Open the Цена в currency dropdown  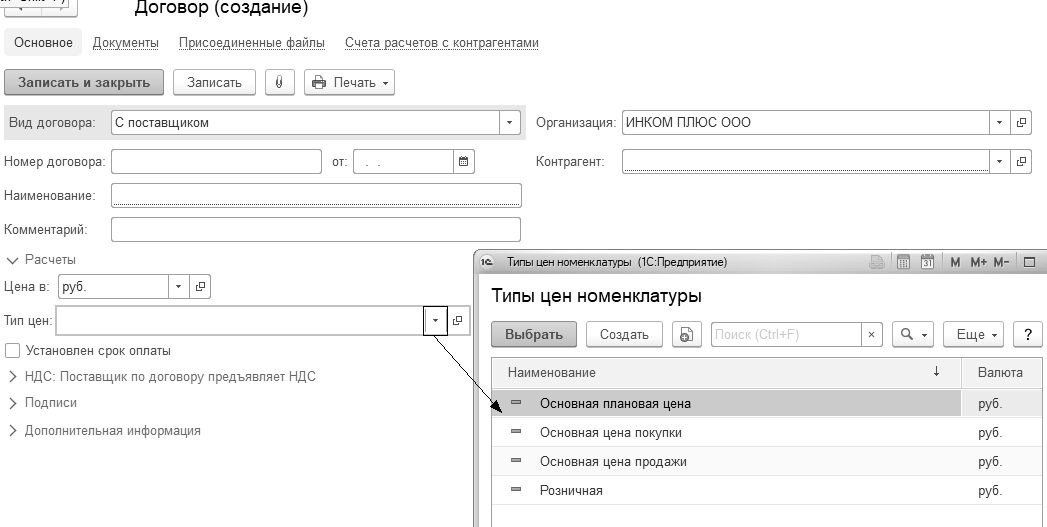tap(178, 287)
